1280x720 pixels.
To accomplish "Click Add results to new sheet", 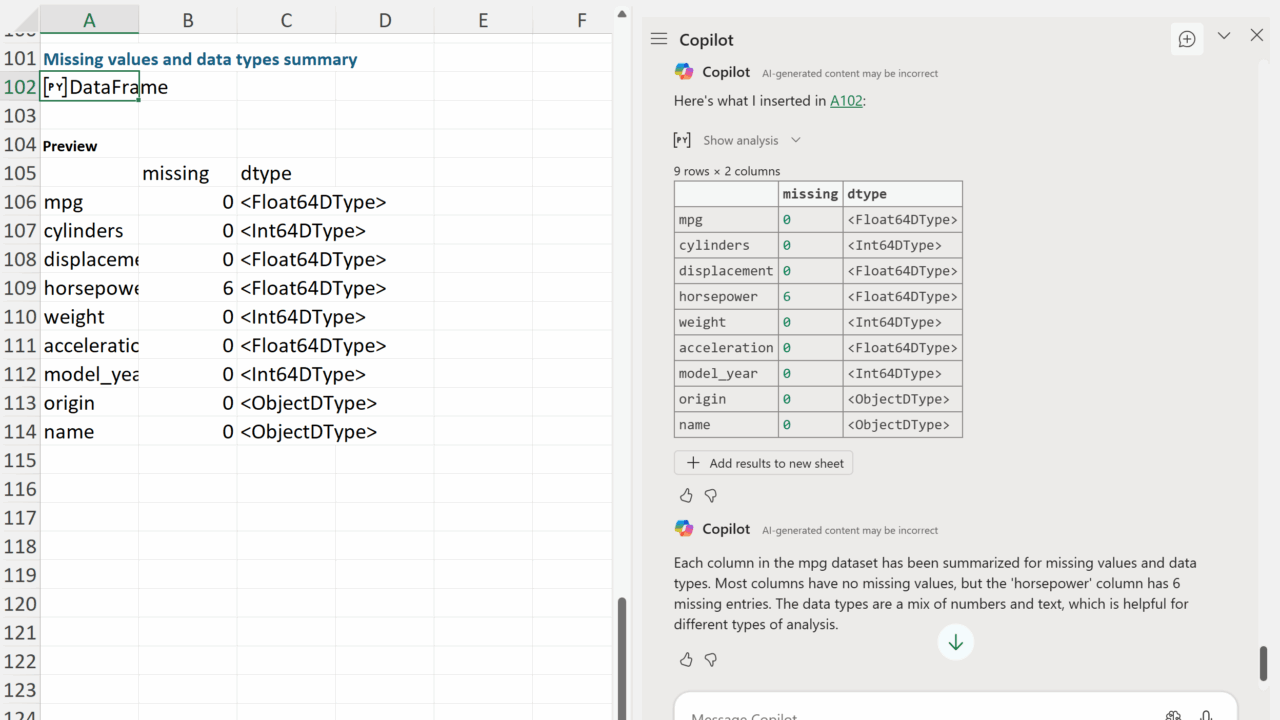I will (764, 463).
